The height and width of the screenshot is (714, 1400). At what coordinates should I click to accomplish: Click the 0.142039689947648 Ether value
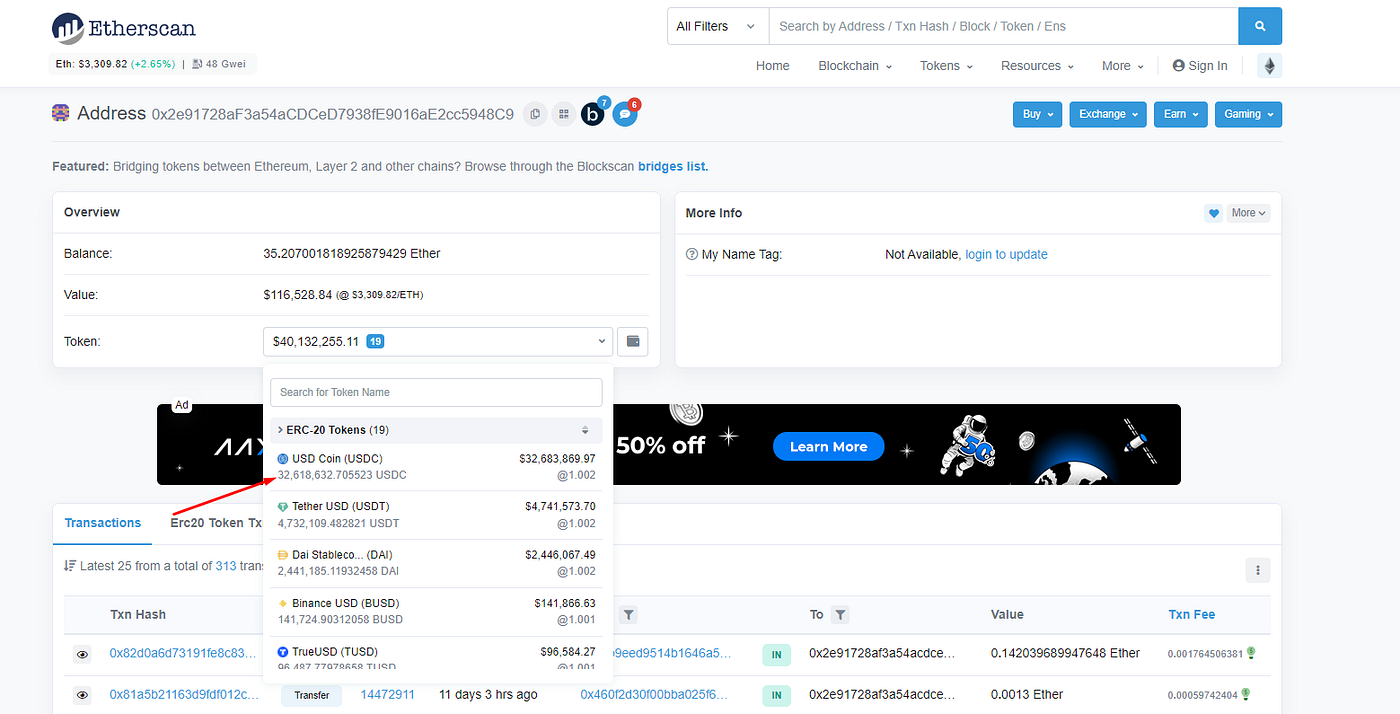(1065, 653)
